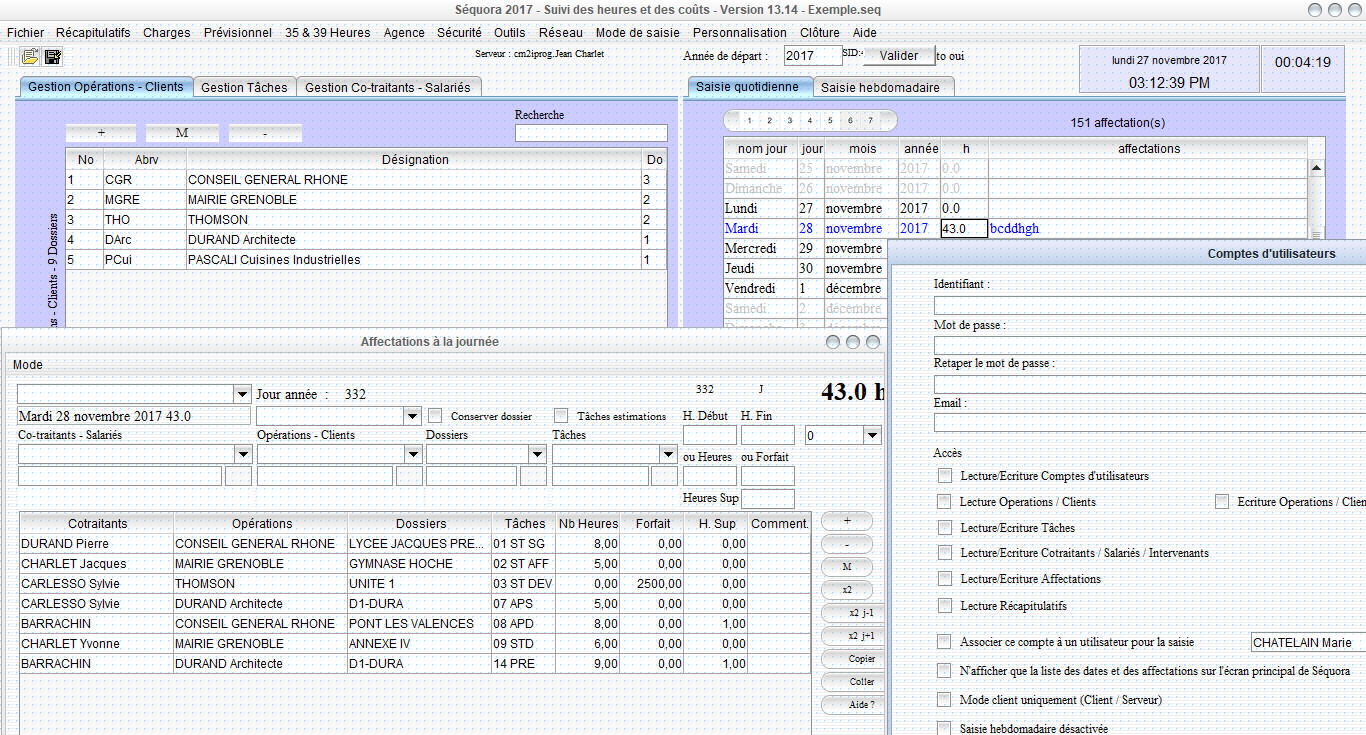
Task: Open the Fichier menu
Action: pyautogui.click(x=25, y=33)
